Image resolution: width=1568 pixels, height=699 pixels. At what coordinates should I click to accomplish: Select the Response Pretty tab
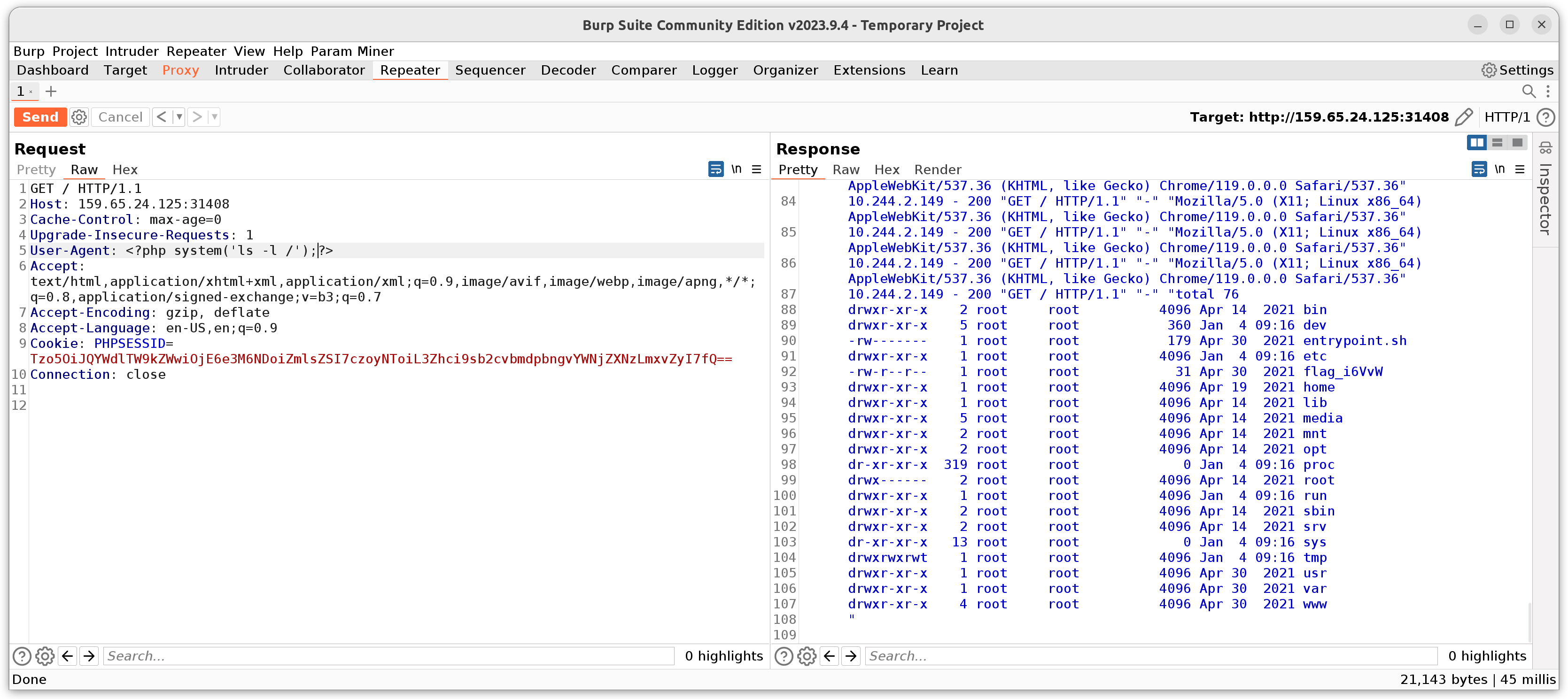tap(798, 169)
